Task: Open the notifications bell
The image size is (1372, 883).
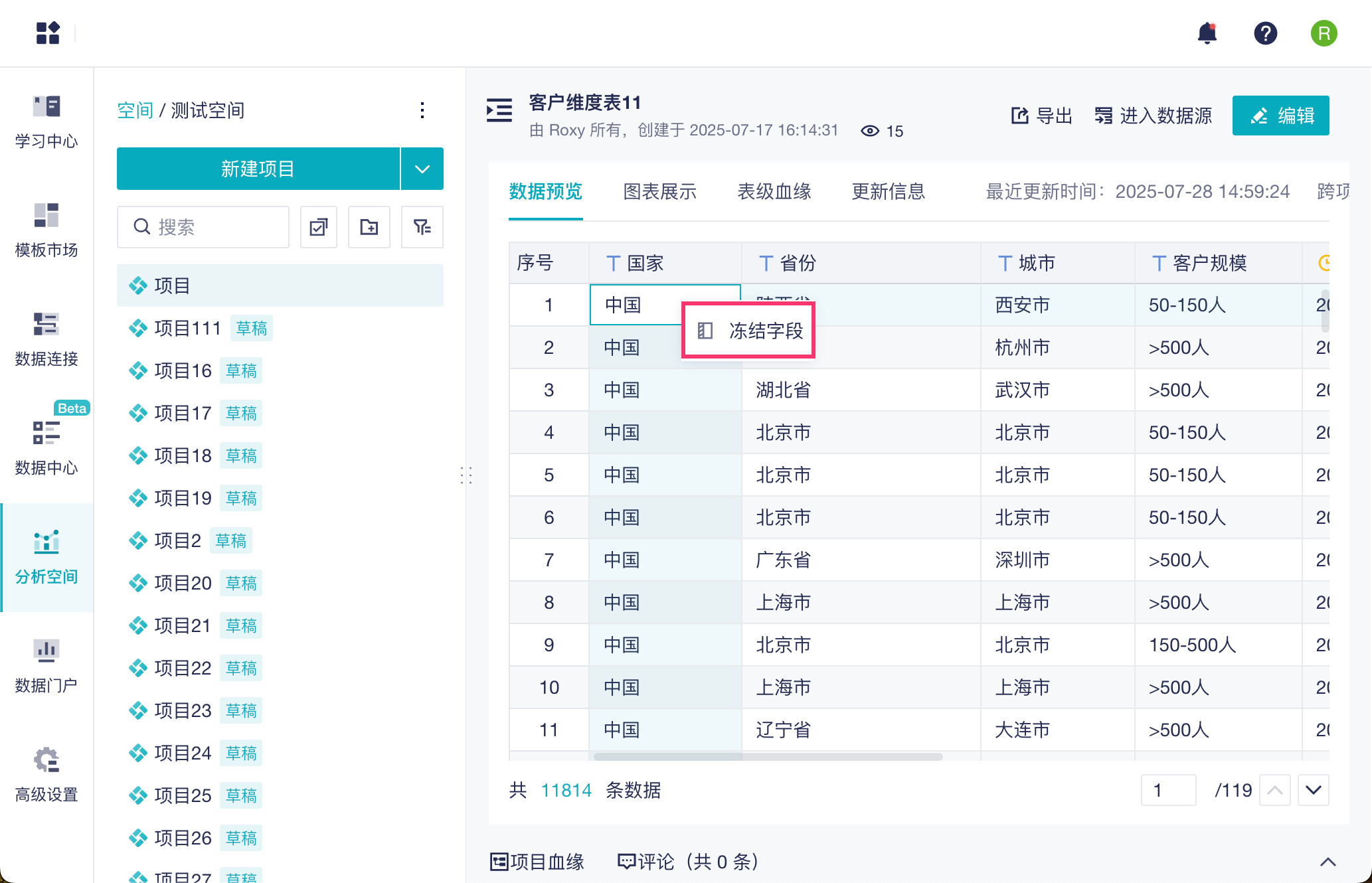Action: (1207, 33)
